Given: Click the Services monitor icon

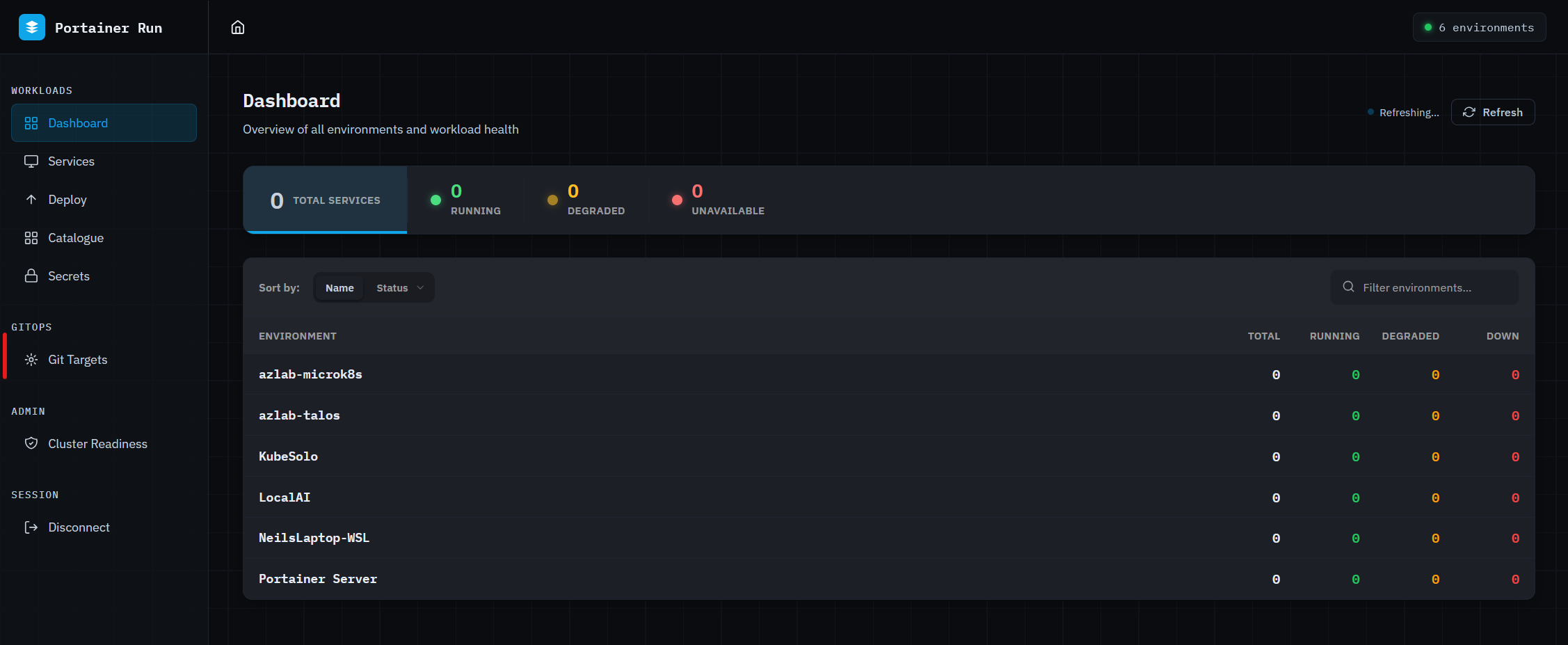Looking at the screenshot, I should (31, 161).
